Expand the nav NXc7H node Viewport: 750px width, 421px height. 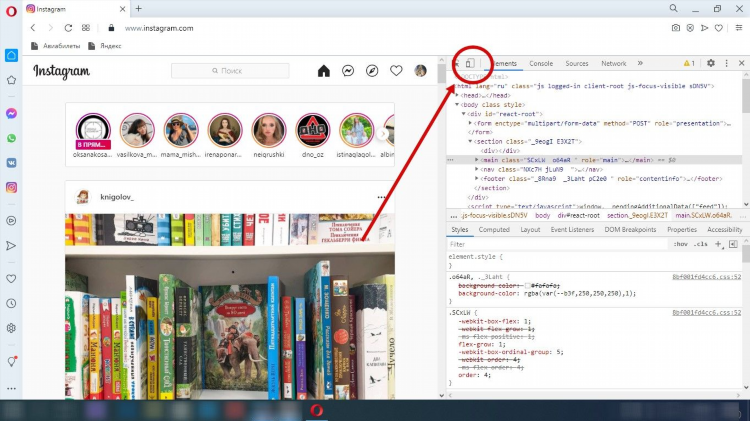click(x=477, y=169)
